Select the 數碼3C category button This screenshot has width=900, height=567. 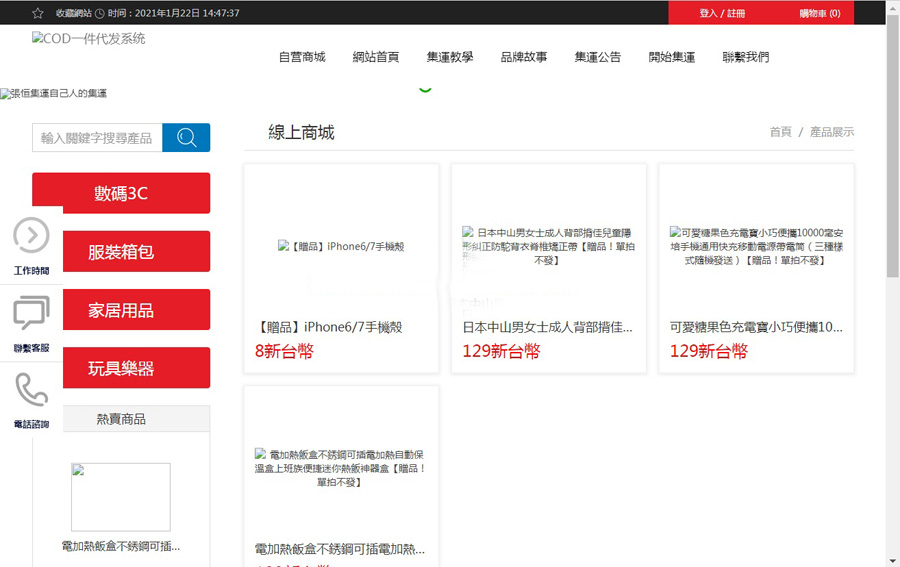(x=121, y=193)
